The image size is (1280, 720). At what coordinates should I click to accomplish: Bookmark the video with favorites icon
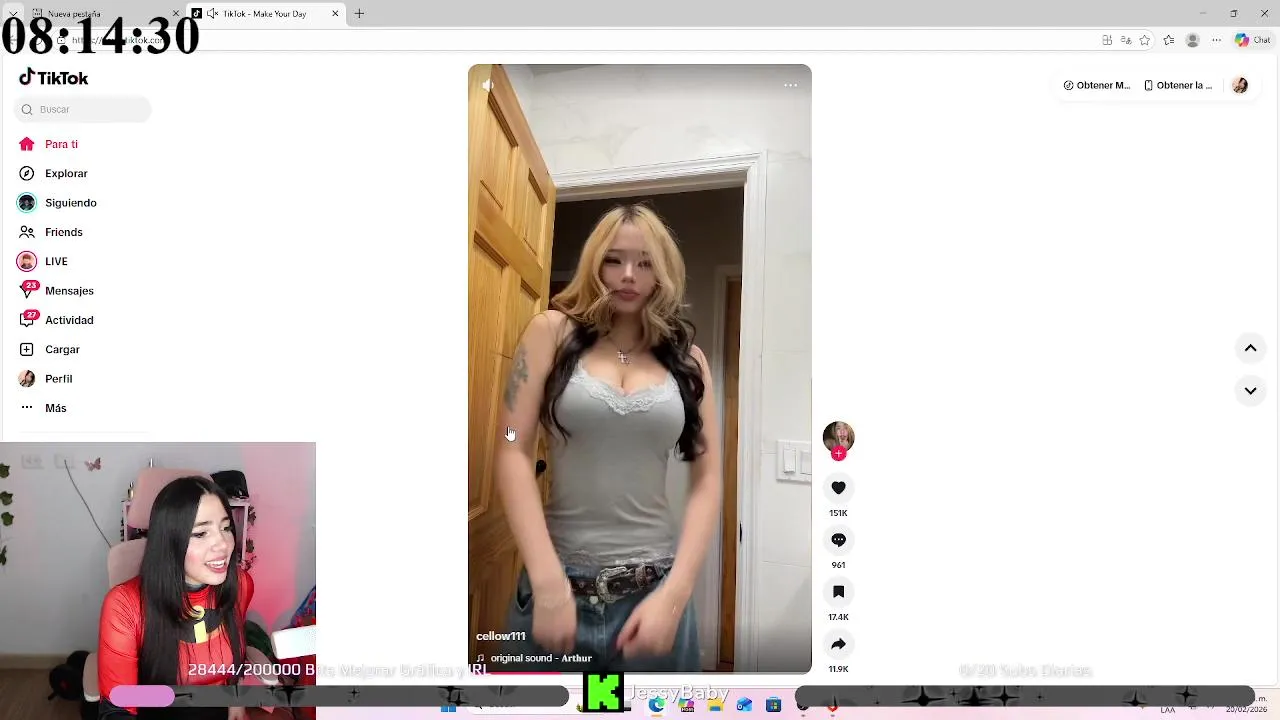[838, 591]
